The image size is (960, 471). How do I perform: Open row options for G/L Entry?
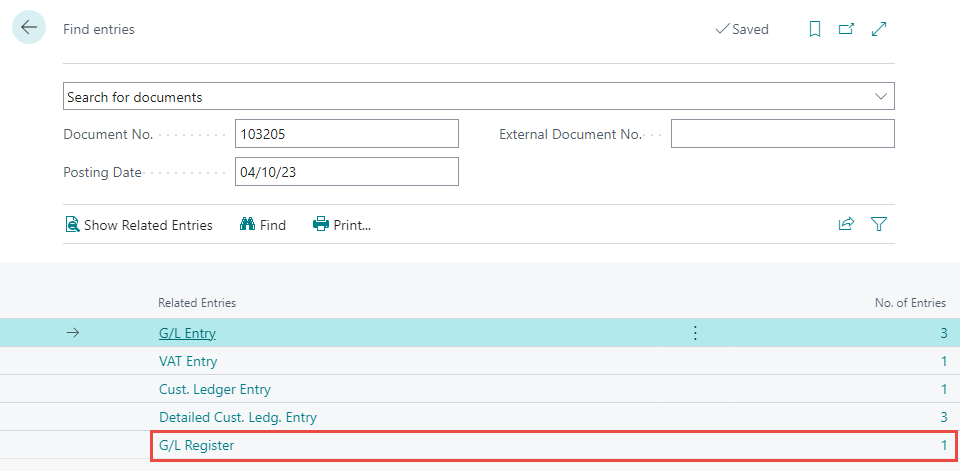(x=695, y=333)
